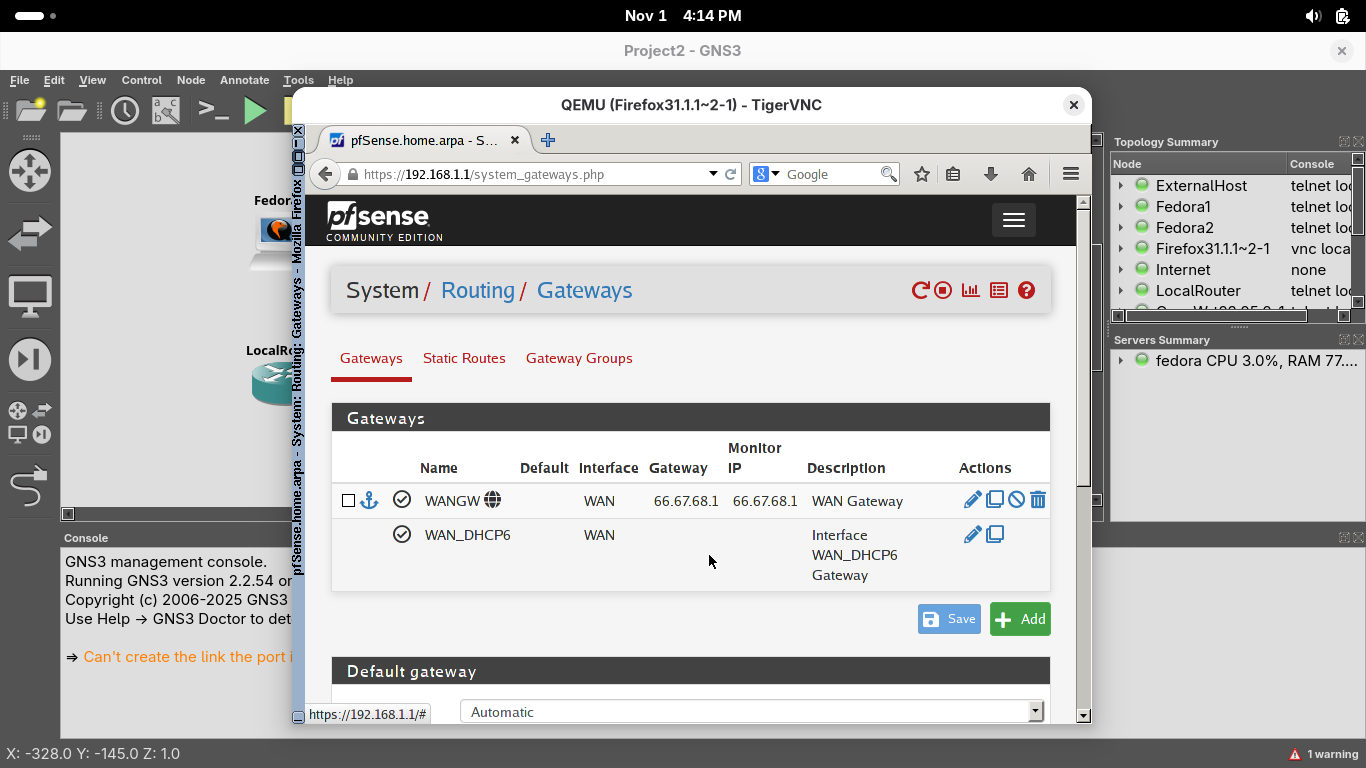Open the help question mark icon

(1026, 291)
